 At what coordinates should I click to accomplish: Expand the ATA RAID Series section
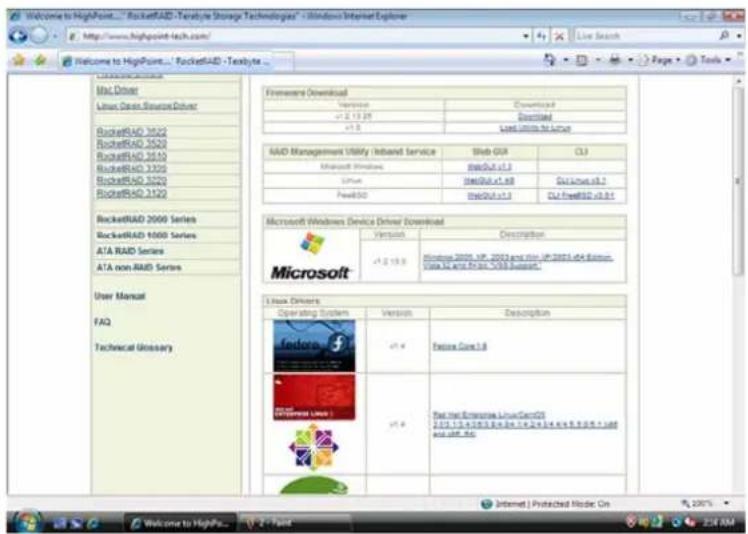pos(130,251)
